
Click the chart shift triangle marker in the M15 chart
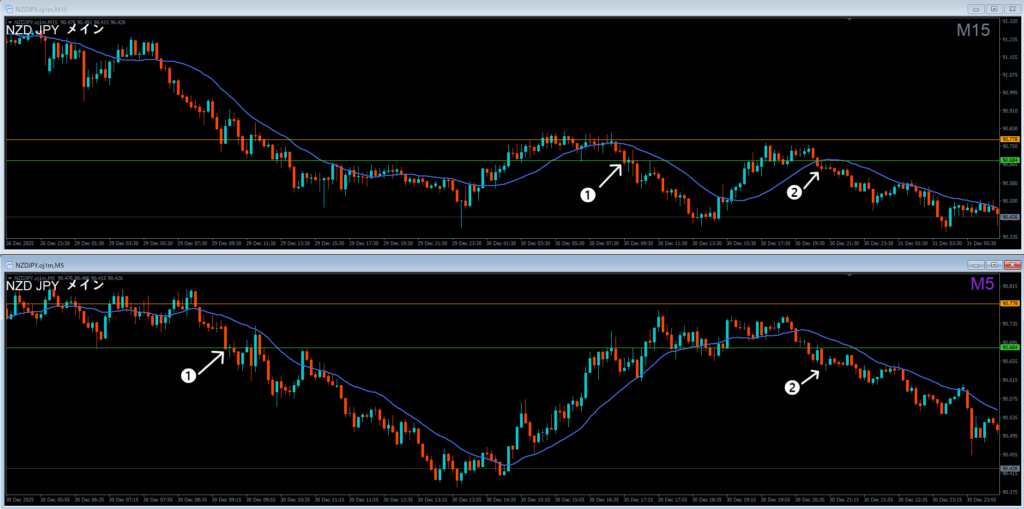850,20
